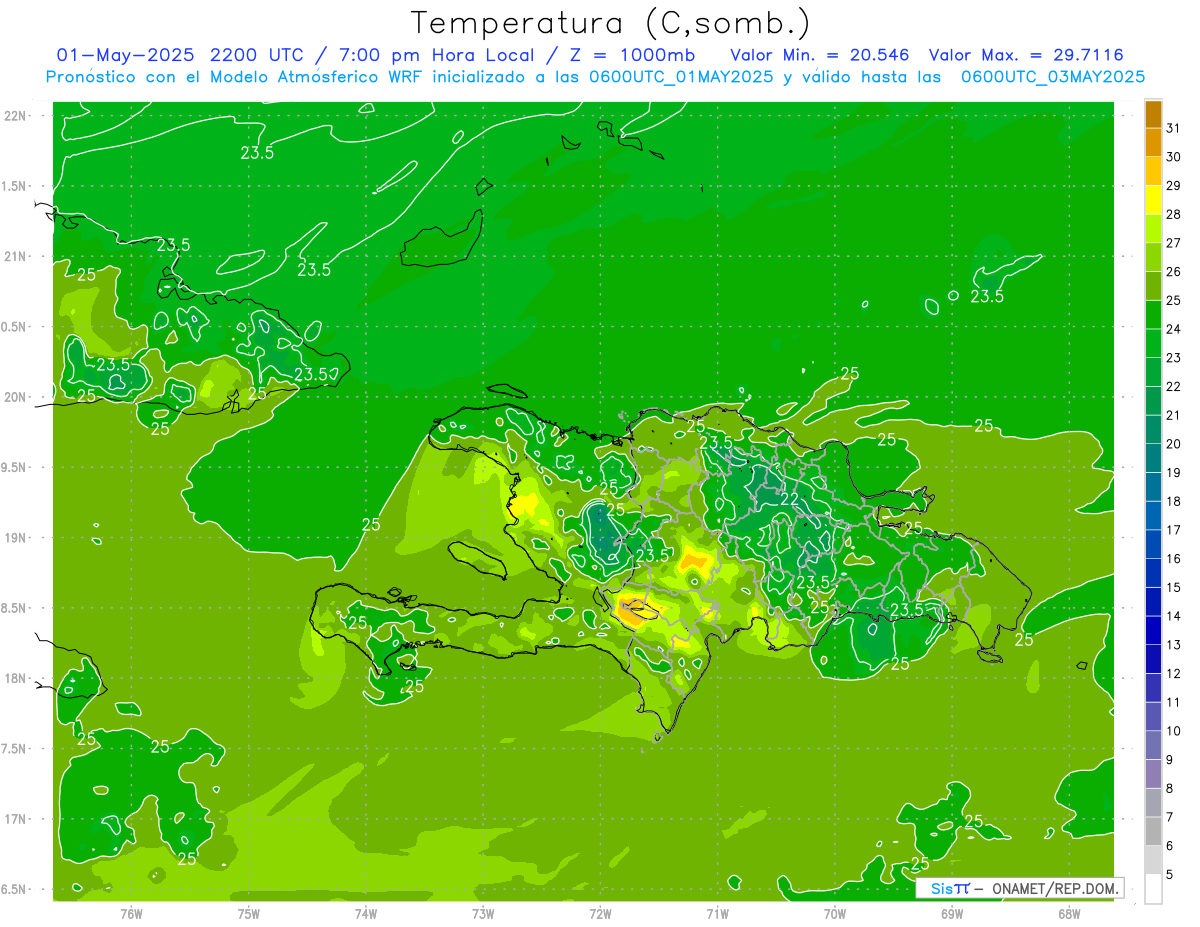Screen dimensions: 1200x927
Task: Click the 68W longitude axis label
Action: pos(1069,913)
